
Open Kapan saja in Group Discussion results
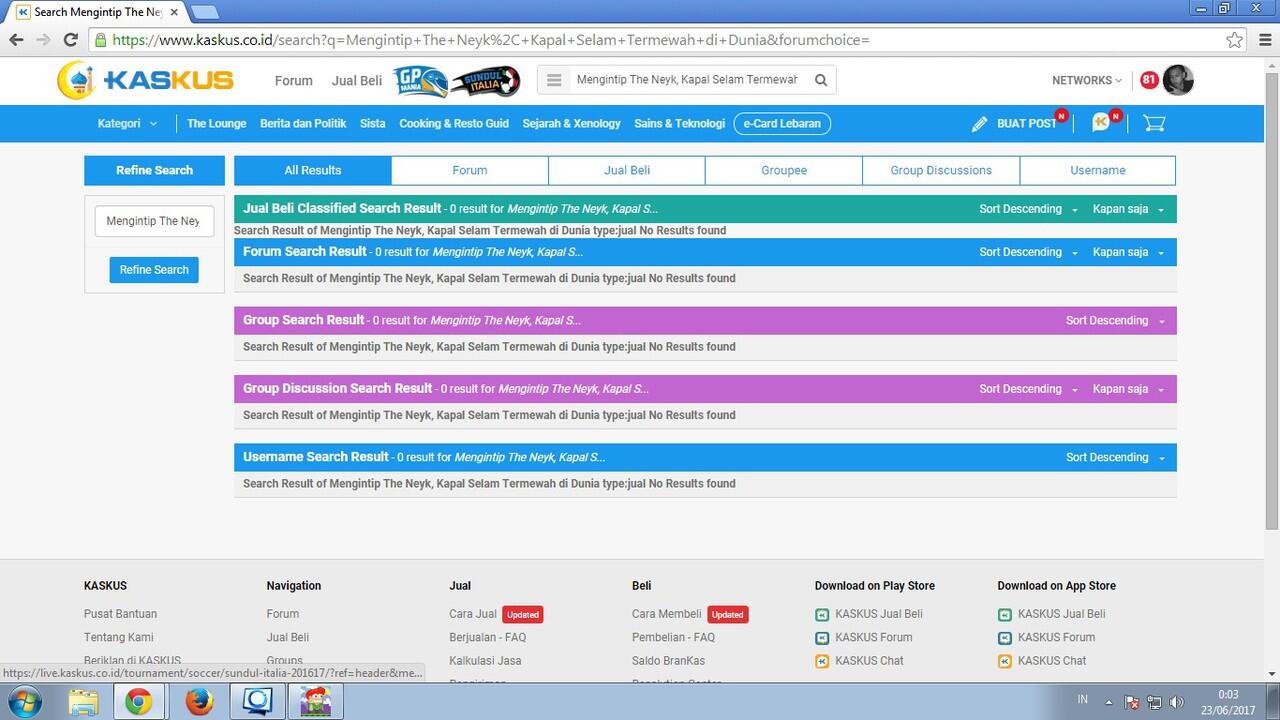(x=1128, y=389)
